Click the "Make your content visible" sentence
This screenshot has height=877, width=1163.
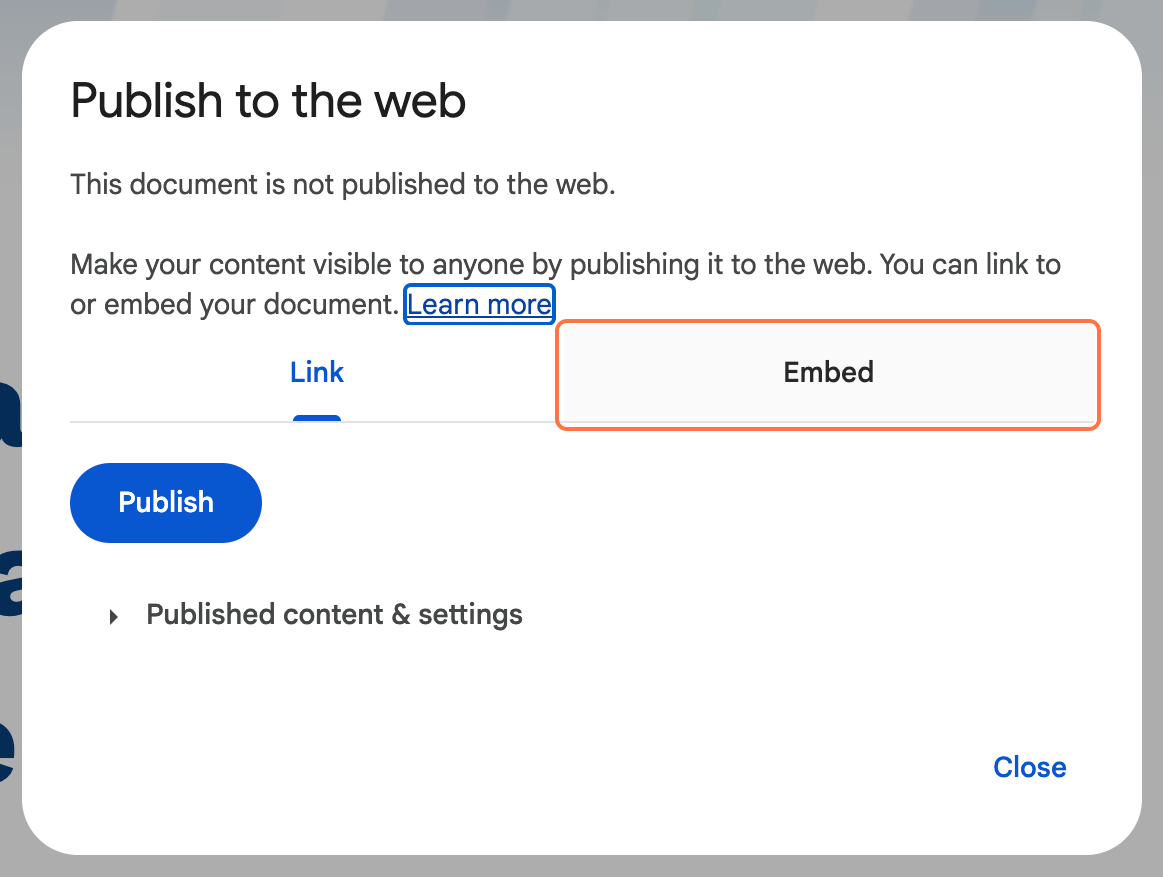400,266
